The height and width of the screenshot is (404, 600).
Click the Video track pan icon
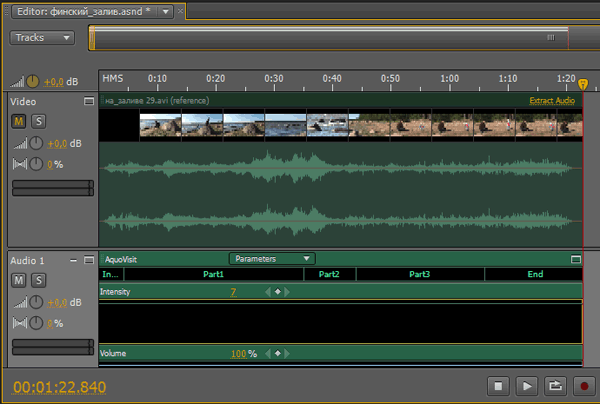(20, 164)
